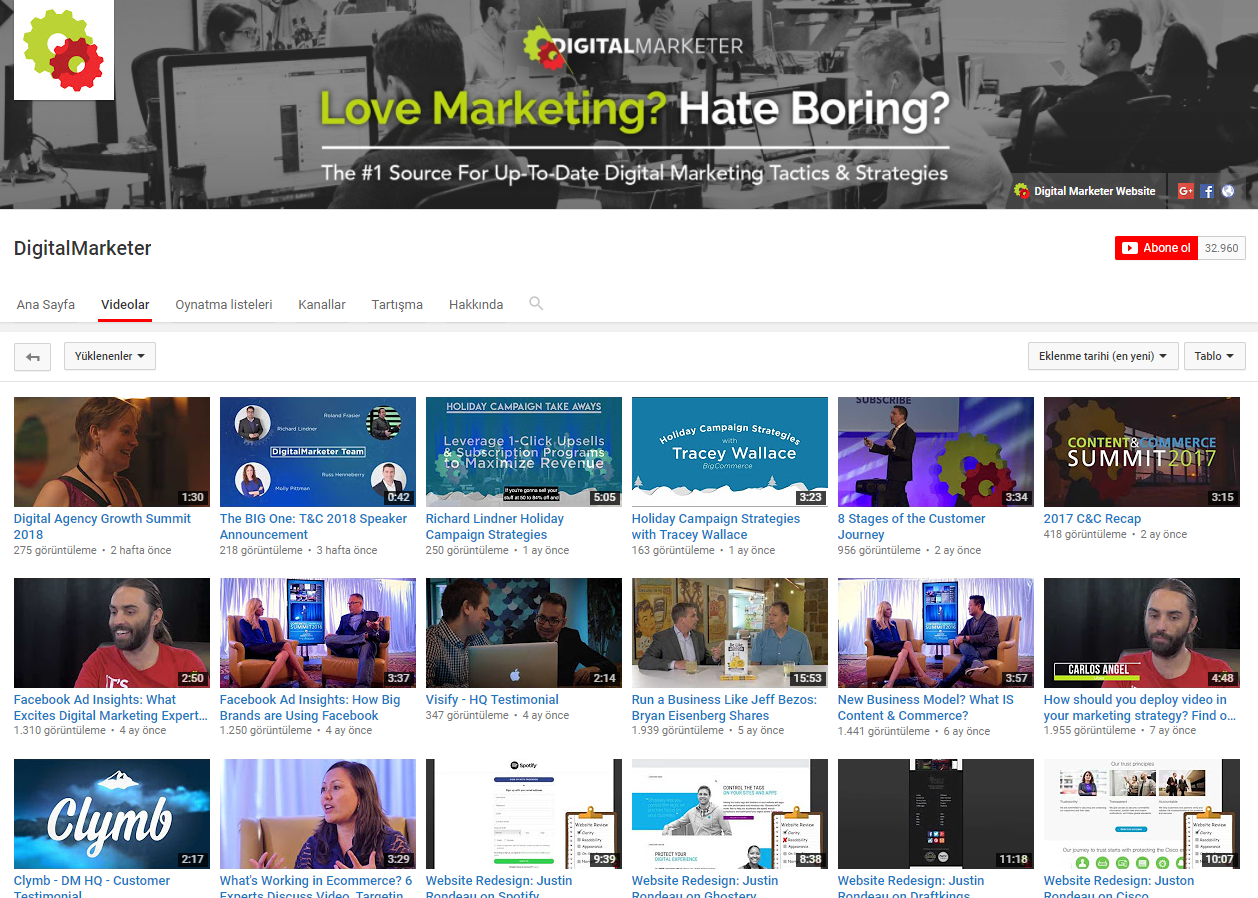Click the channel search magnifier icon
Viewport: 1258px width, 898px height.
tap(536, 303)
